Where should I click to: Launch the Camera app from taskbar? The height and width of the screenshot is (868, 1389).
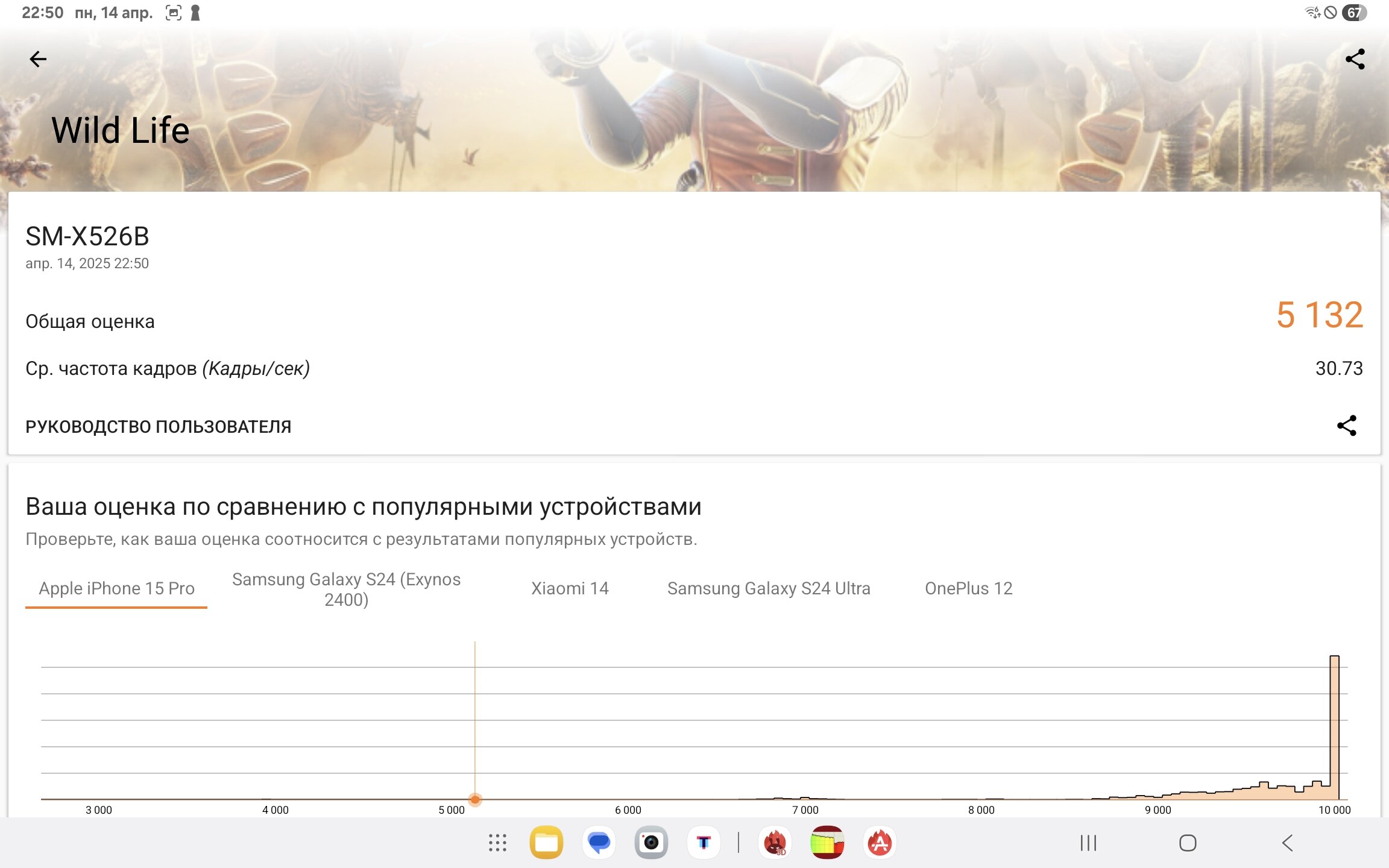point(651,843)
